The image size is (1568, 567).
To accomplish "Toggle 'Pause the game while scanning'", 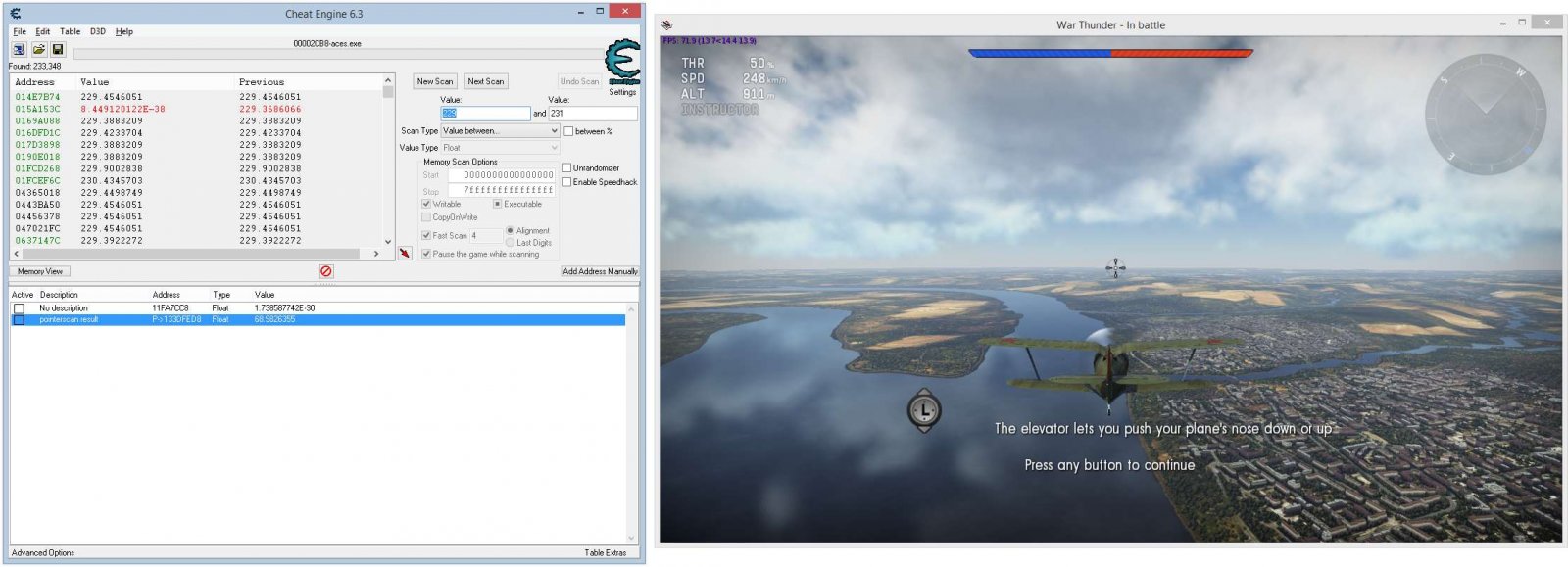I will click(426, 254).
